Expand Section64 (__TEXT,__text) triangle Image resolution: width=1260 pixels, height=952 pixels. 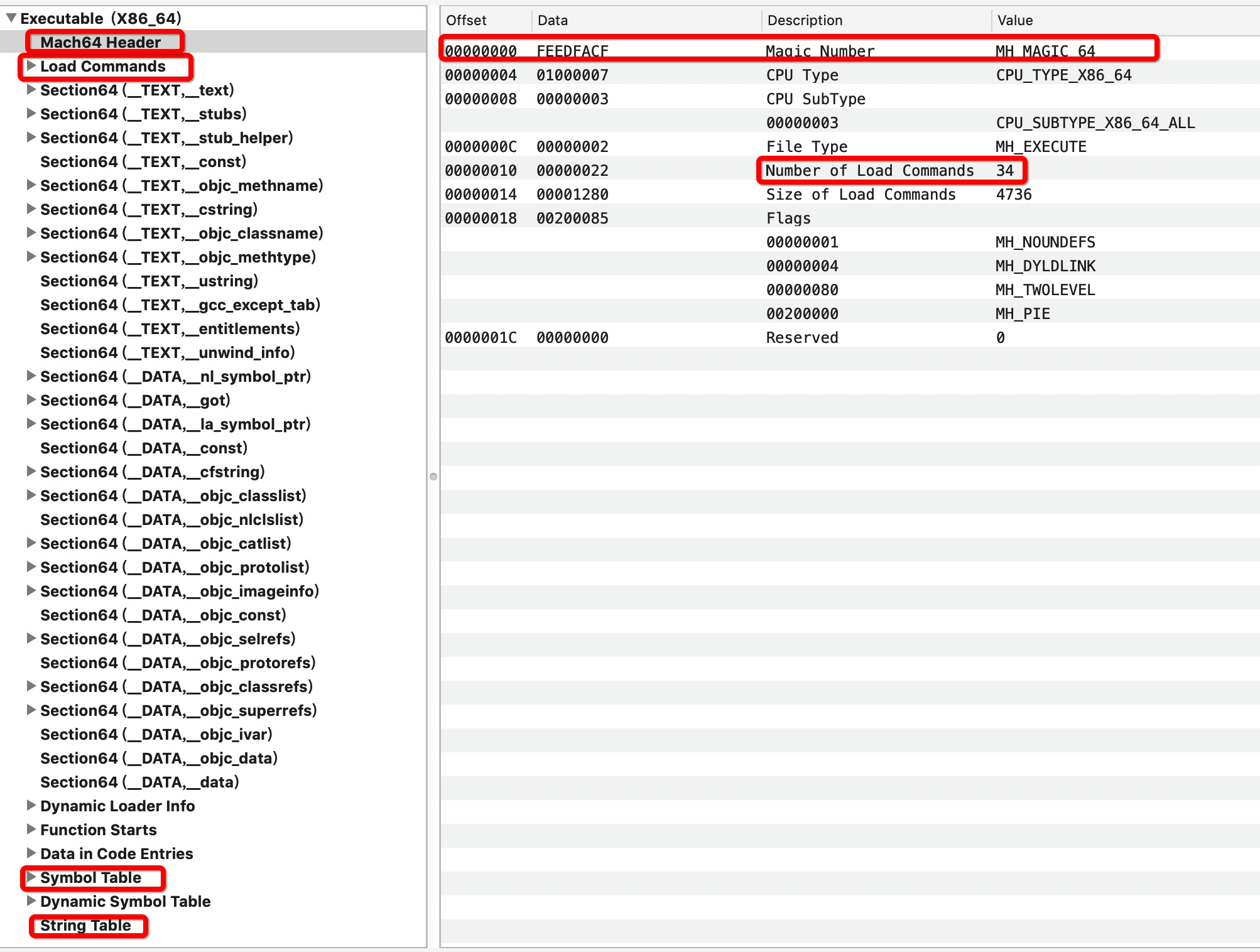31,90
